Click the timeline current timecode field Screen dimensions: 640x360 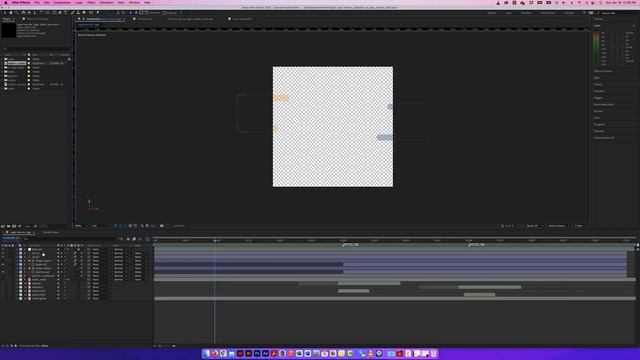click(10, 238)
